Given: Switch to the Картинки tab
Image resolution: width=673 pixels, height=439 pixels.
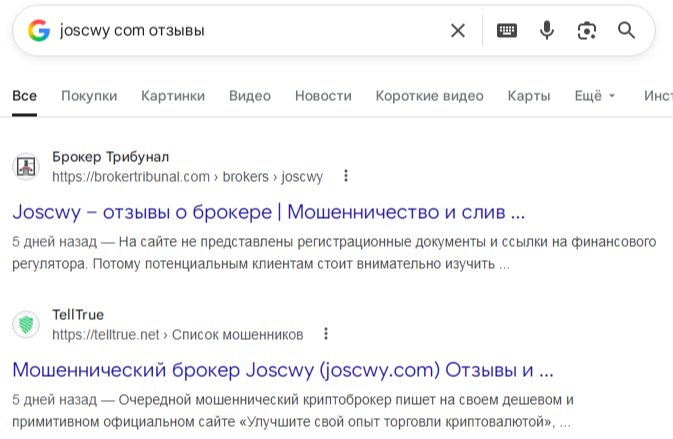Looking at the screenshot, I should click(173, 96).
